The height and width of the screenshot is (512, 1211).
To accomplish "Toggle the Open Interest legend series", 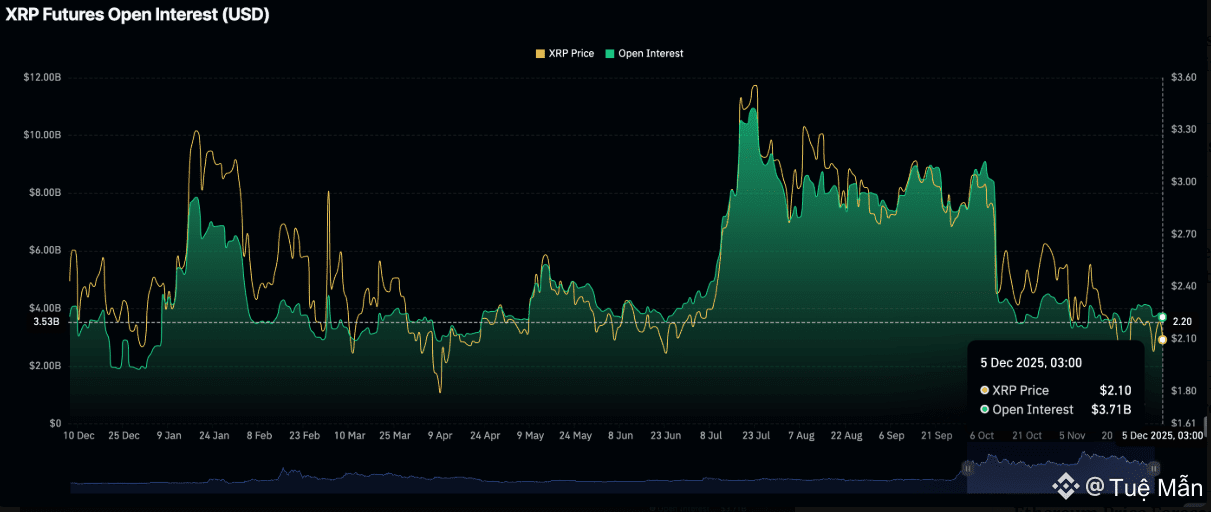I will click(650, 53).
